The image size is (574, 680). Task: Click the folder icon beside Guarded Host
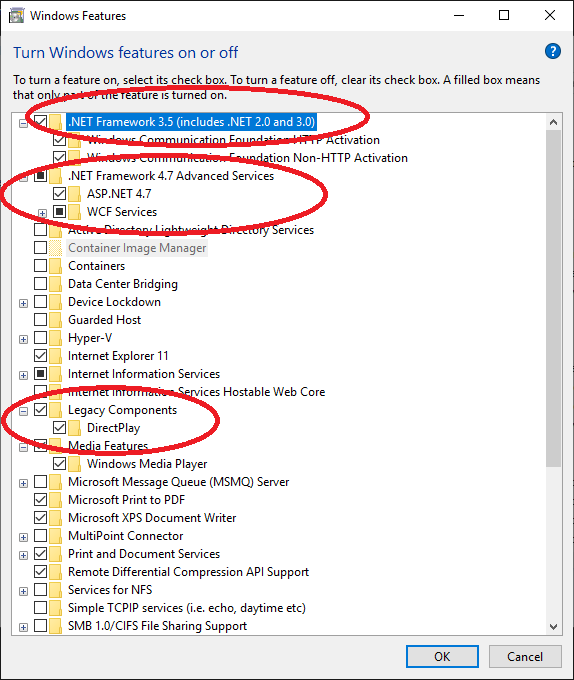pyautogui.click(x=55, y=320)
